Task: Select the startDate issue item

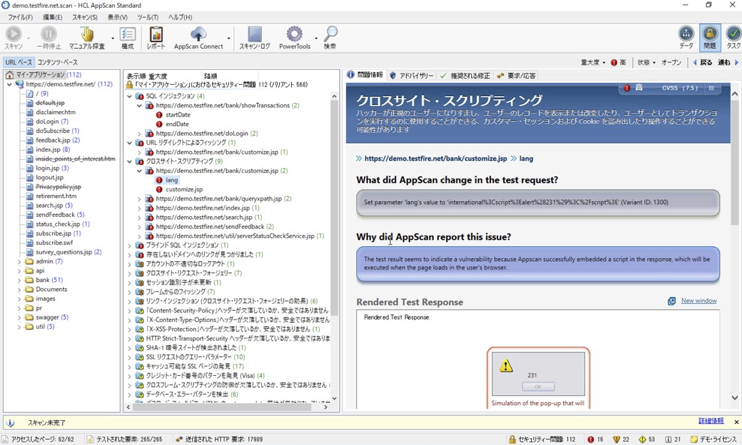Action: point(178,115)
